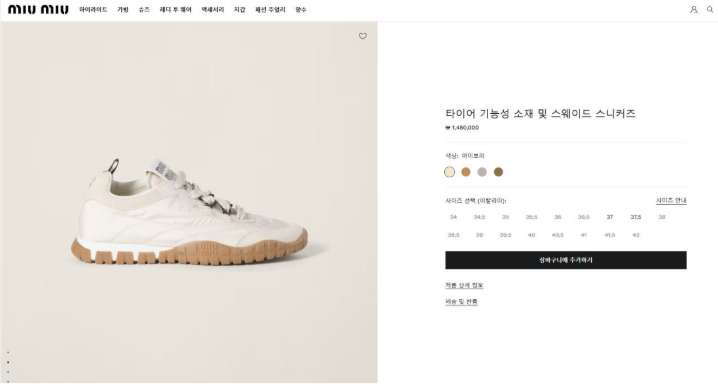Viewport: 718px width, 388px height.
Task: Open the 가방 menu
Action: [x=123, y=10]
